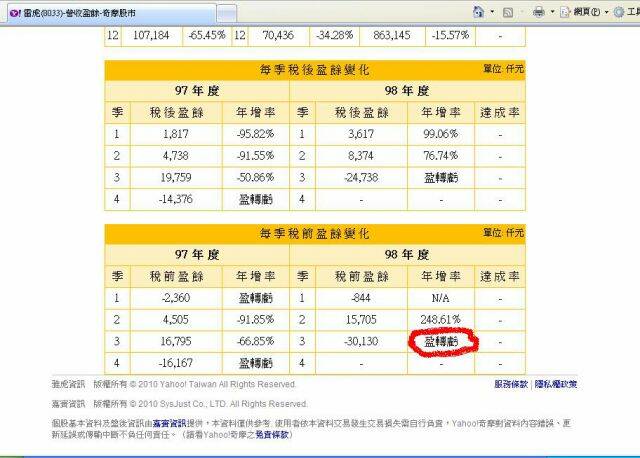Open the 免責條款 link
This screenshot has height=458, width=640.
click(272, 434)
